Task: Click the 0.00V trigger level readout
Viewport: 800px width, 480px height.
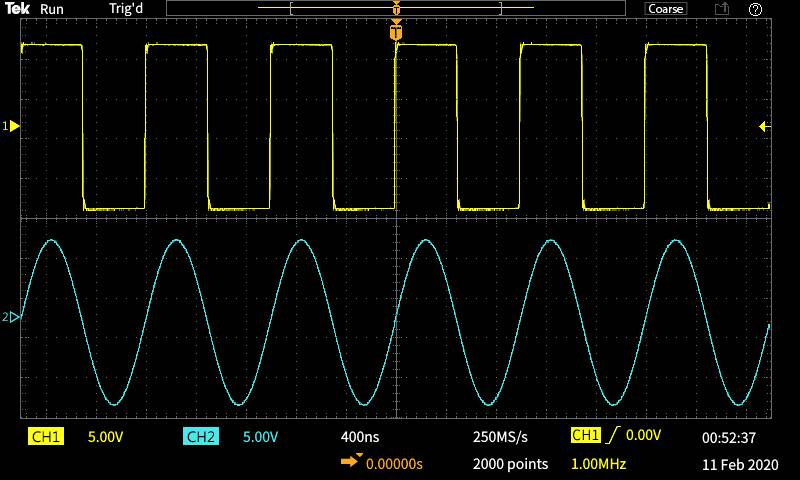Action: [644, 436]
